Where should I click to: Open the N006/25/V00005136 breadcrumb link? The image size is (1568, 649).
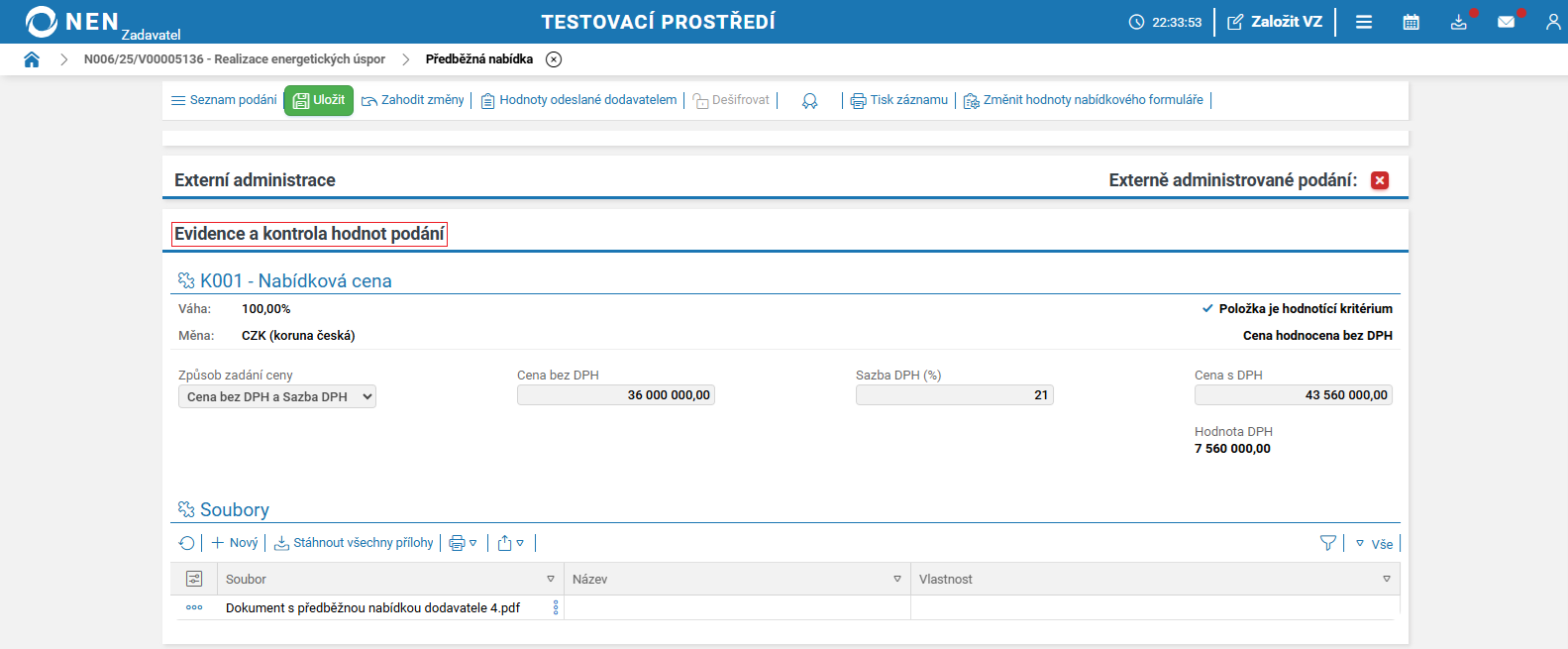tap(235, 59)
